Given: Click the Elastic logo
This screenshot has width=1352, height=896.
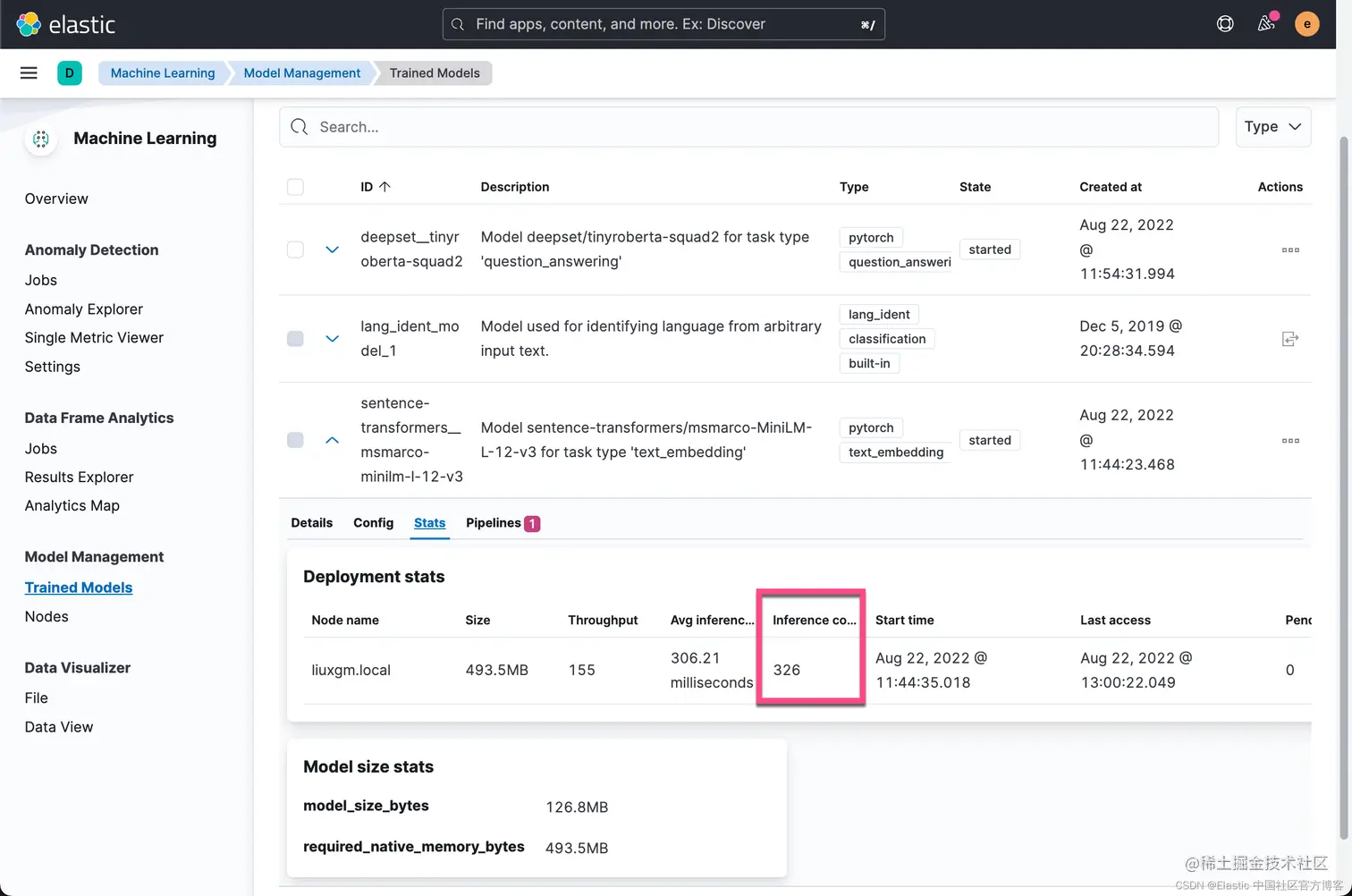Looking at the screenshot, I should coord(66,24).
